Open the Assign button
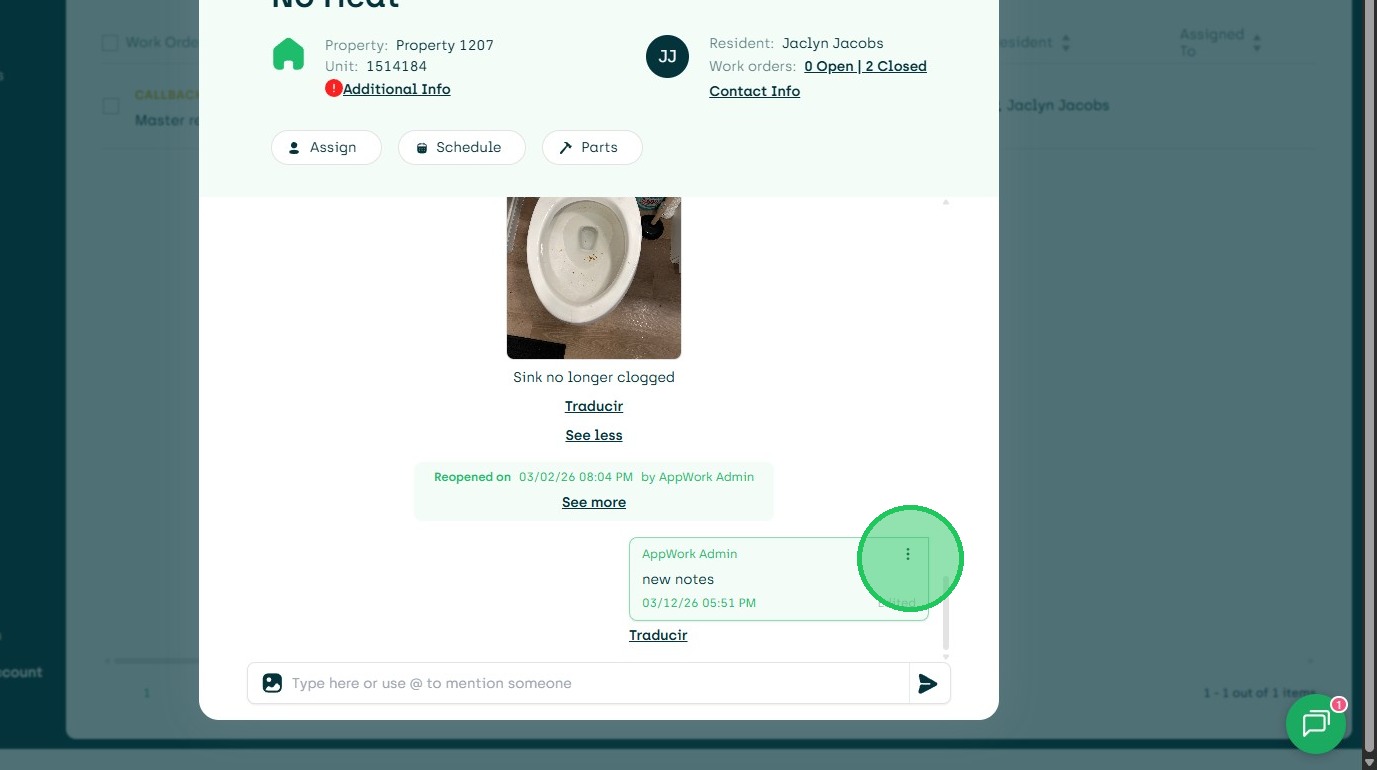 [325, 147]
